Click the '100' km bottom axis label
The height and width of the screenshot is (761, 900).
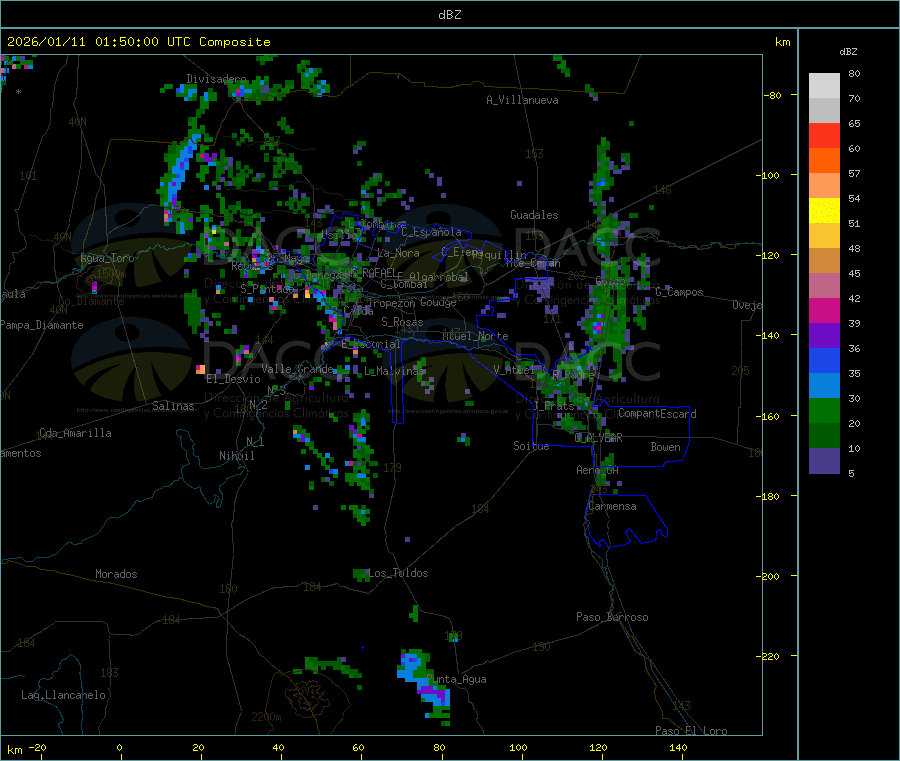pos(518,748)
